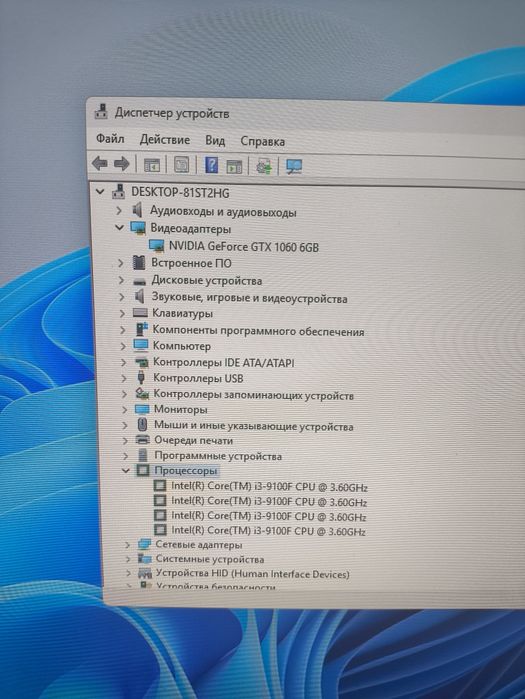Viewport: 525px width, 699px height.
Task: Select the first Intel Core i3-9100F entry
Action: pos(269,486)
